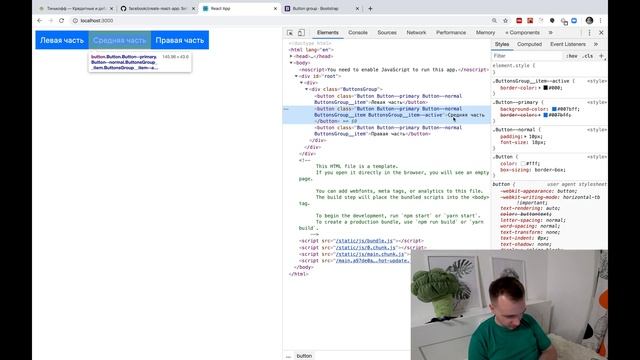Click the zoom magnifier icon in address bar

pos(494,20)
